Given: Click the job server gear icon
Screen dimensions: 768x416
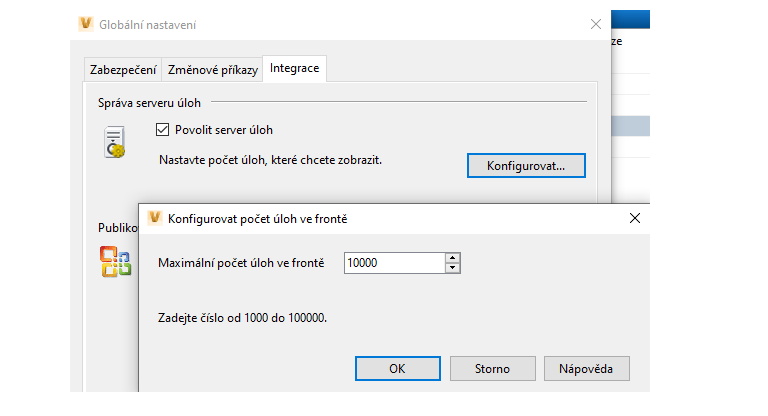Looking at the screenshot, I should 115,142.
